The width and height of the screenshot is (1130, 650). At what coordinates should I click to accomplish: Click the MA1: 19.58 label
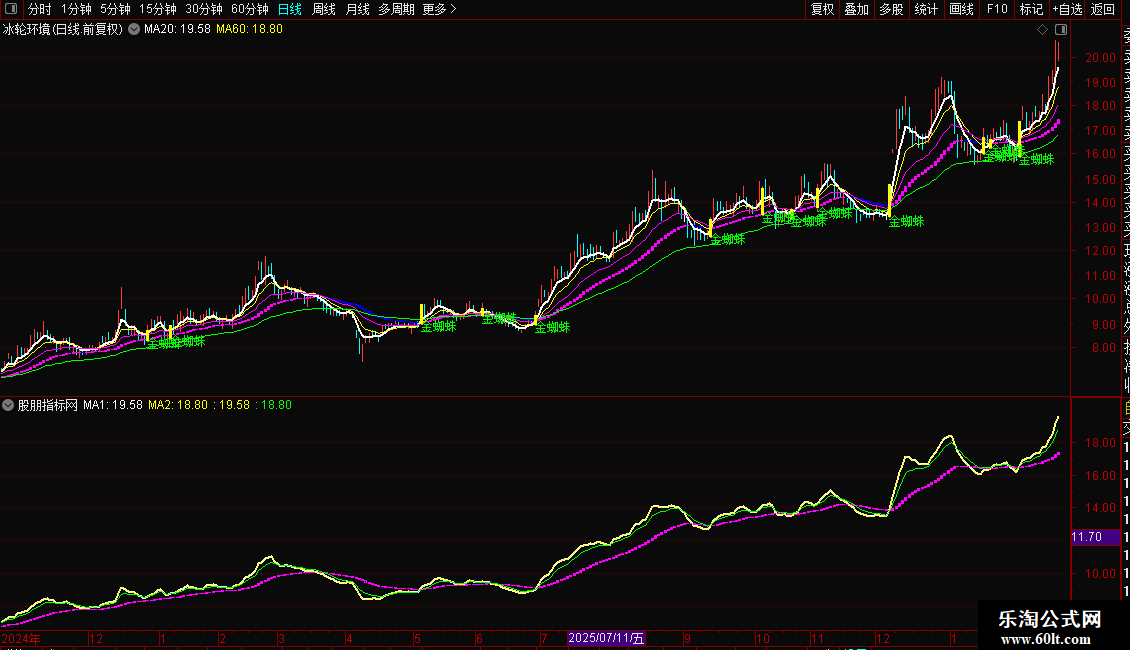click(x=112, y=405)
